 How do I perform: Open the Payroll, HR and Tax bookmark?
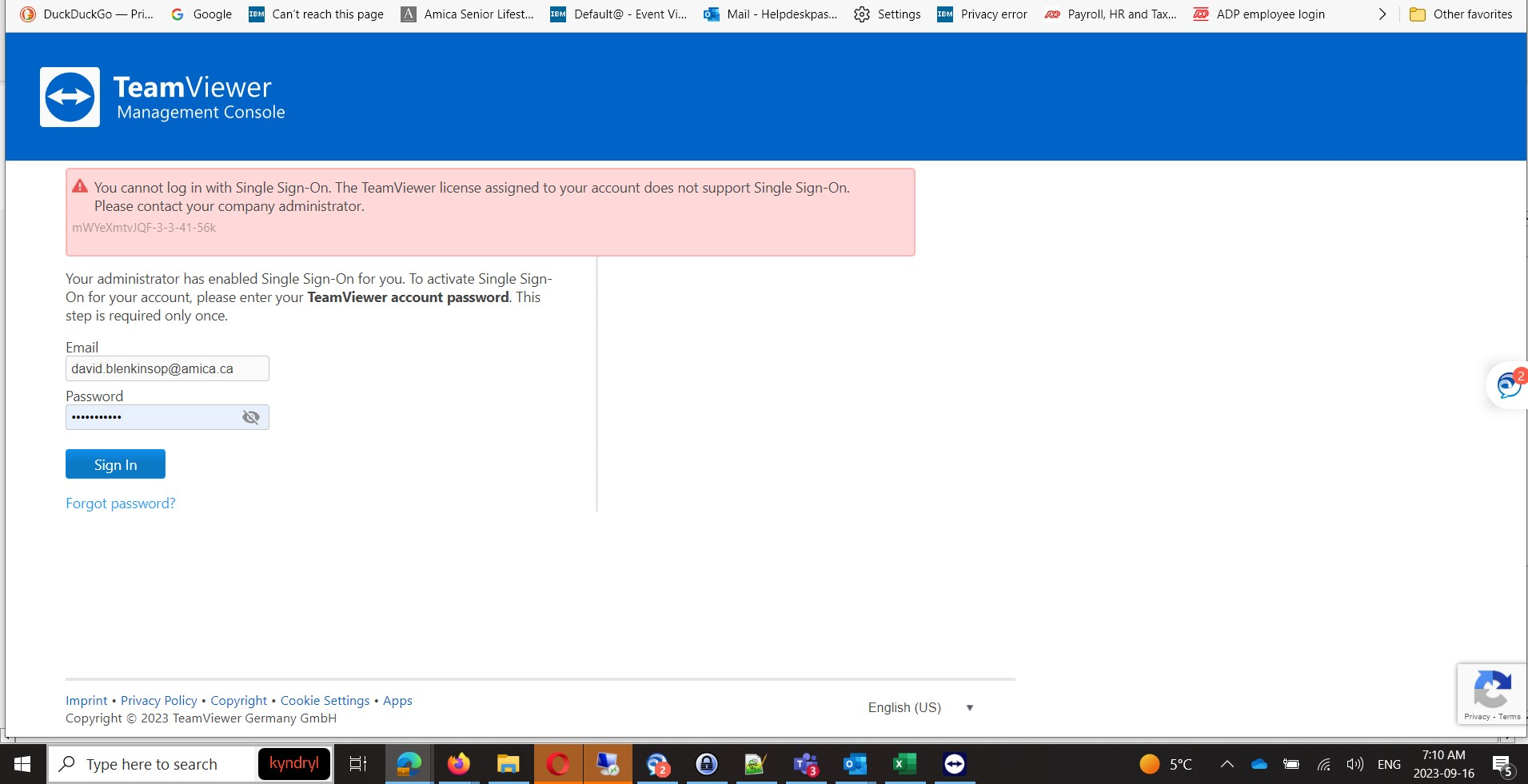(1111, 14)
